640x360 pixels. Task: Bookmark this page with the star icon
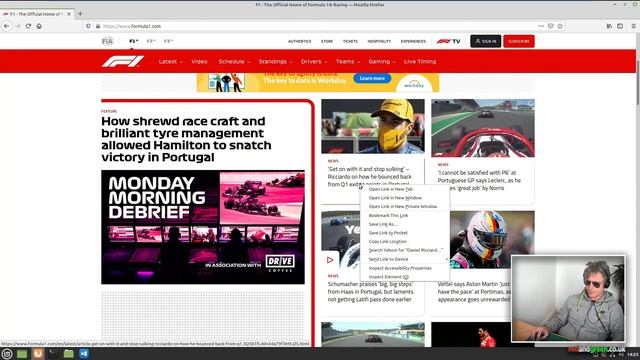[x=560, y=26]
